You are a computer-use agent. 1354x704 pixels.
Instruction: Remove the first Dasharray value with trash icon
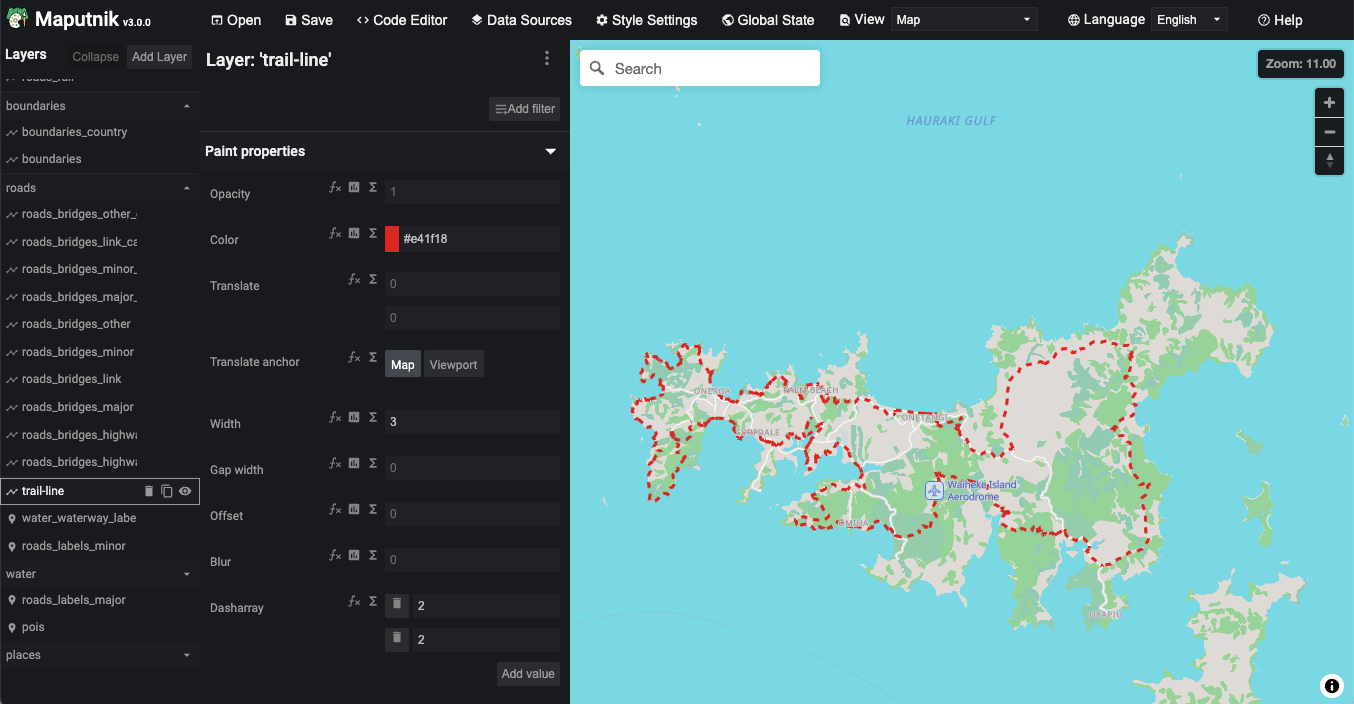point(396,605)
